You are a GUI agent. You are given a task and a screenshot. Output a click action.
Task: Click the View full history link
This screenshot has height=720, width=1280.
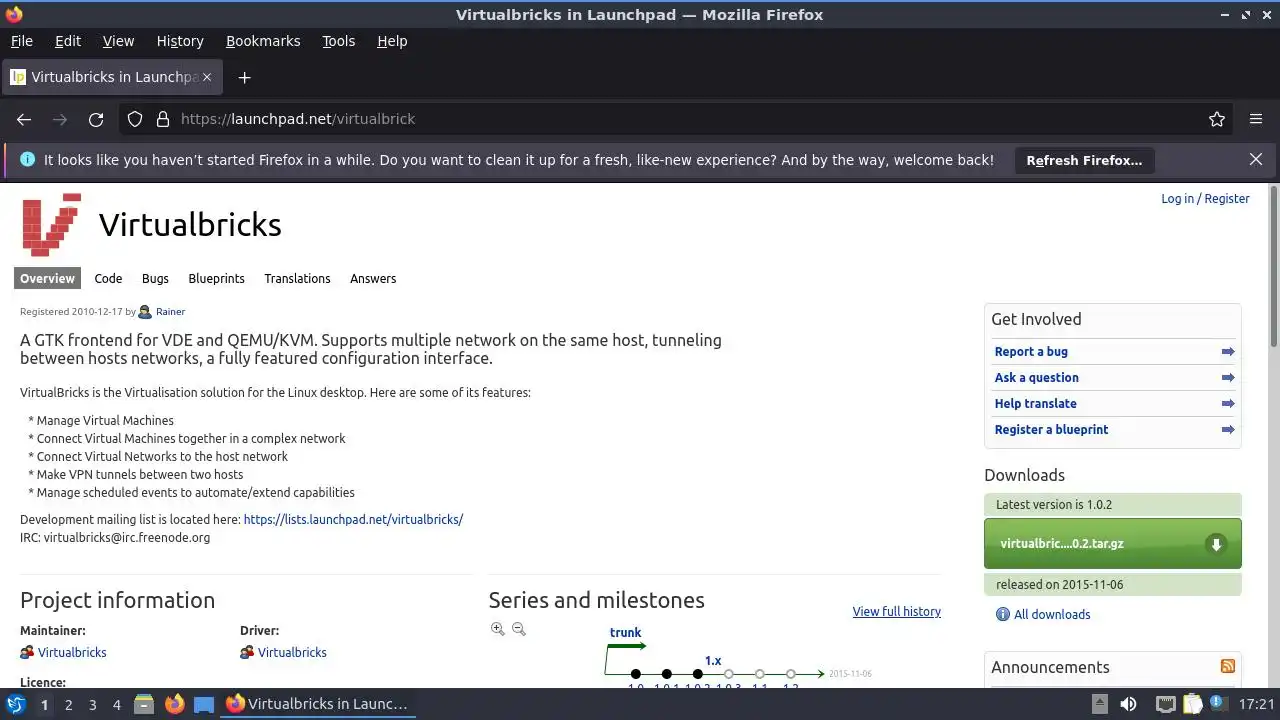point(897,612)
